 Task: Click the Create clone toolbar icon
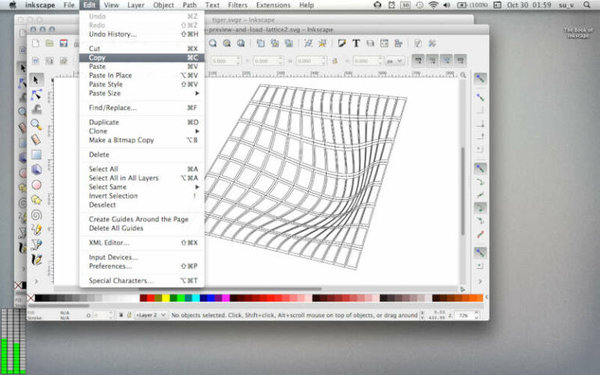(x=274, y=43)
